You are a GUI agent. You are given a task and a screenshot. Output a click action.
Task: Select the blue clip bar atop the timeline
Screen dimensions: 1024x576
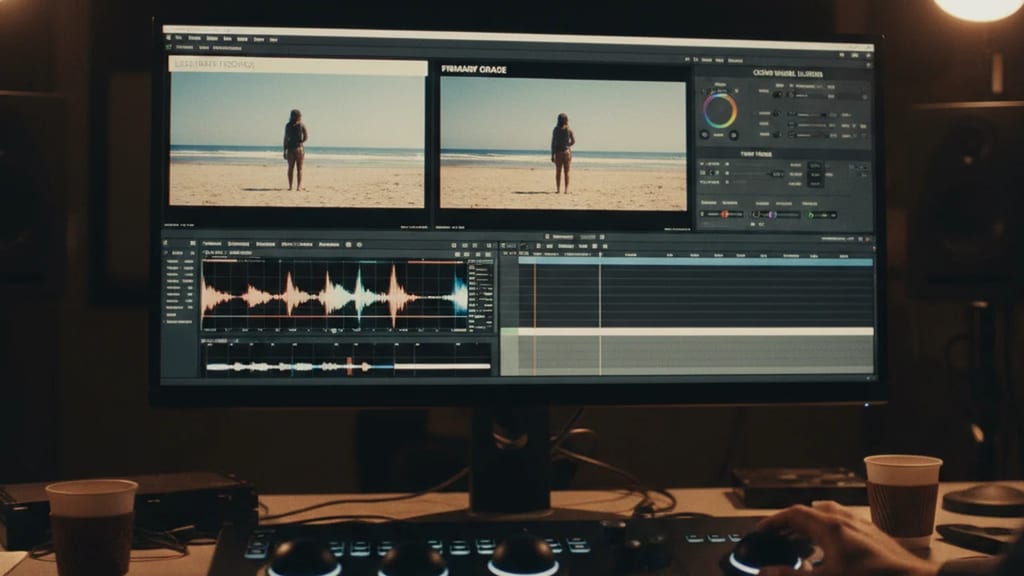696,261
